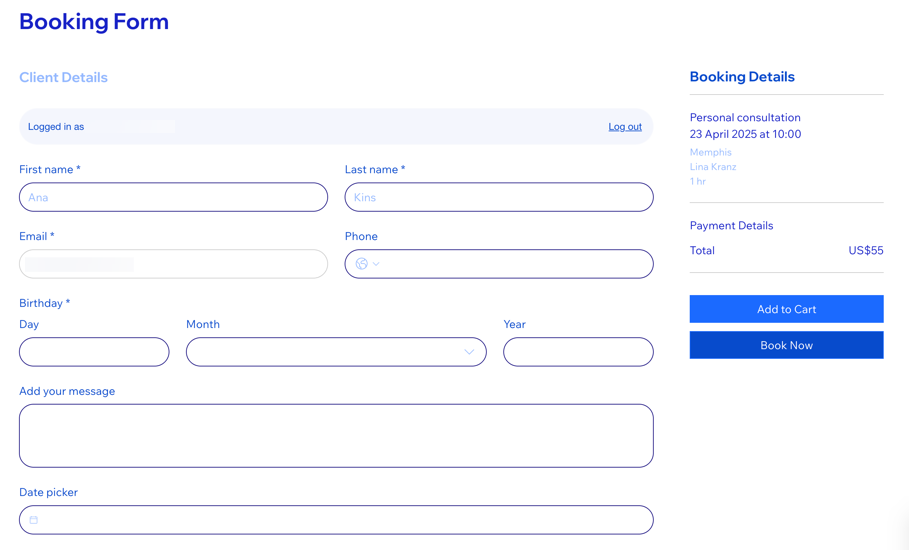Viewport: 909px width, 550px height.
Task: Select the Email input field
Action: pyautogui.click(x=173, y=264)
